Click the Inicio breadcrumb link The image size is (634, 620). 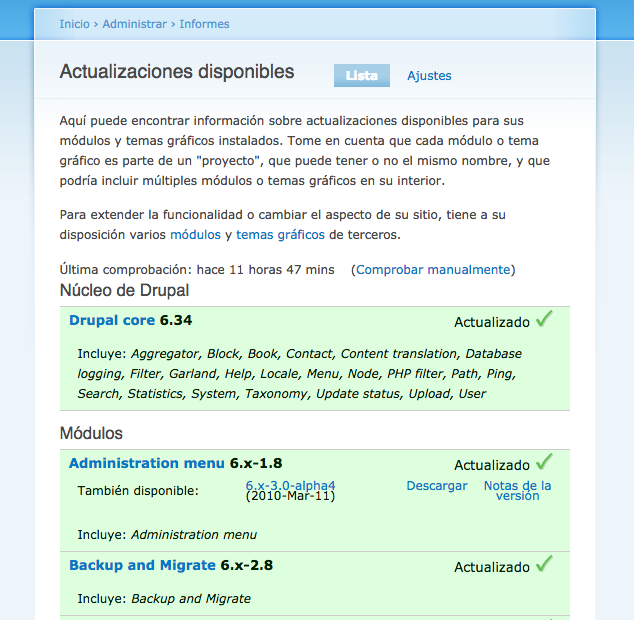[x=74, y=24]
